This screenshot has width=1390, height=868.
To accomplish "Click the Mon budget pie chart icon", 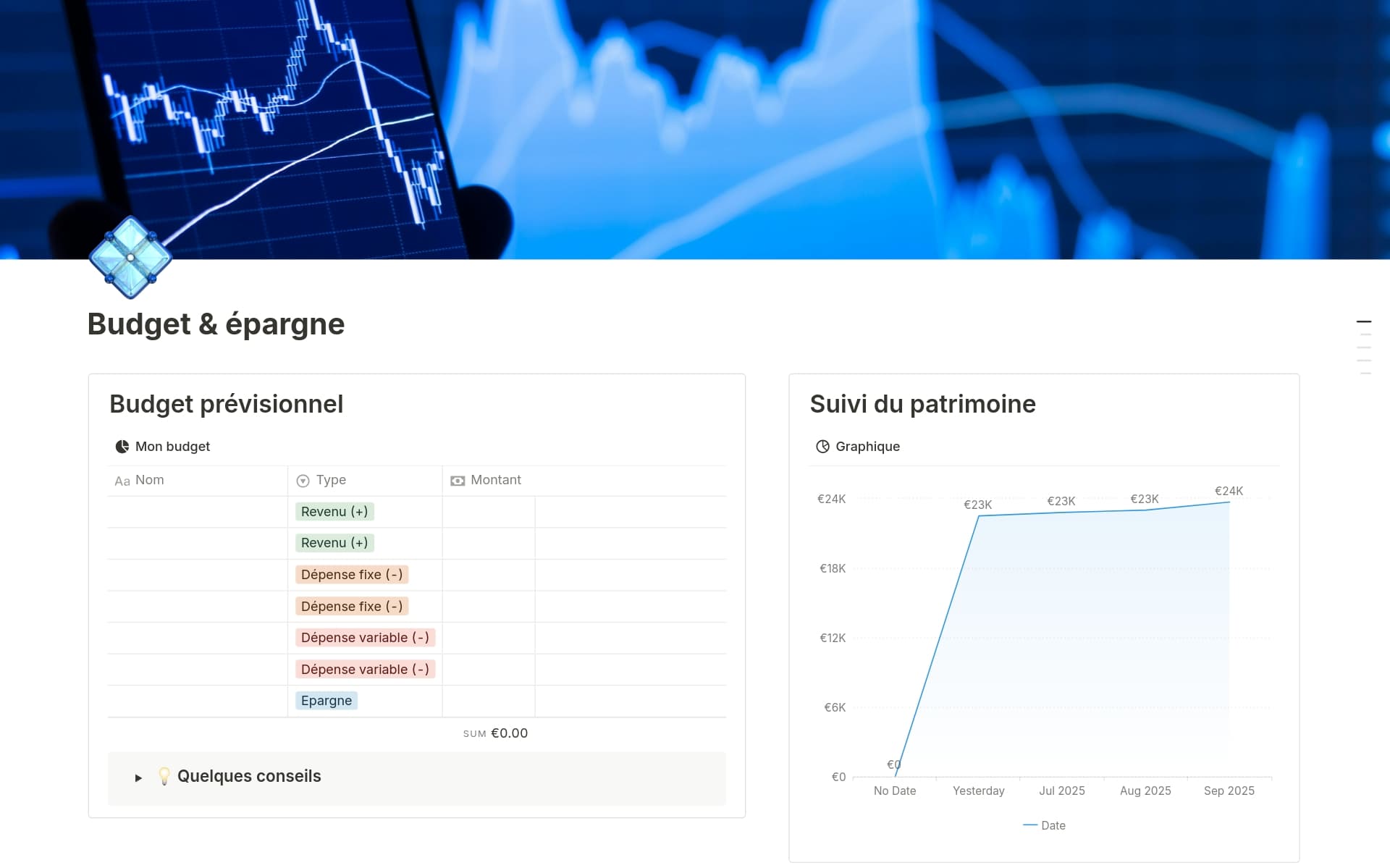I will pyautogui.click(x=122, y=447).
